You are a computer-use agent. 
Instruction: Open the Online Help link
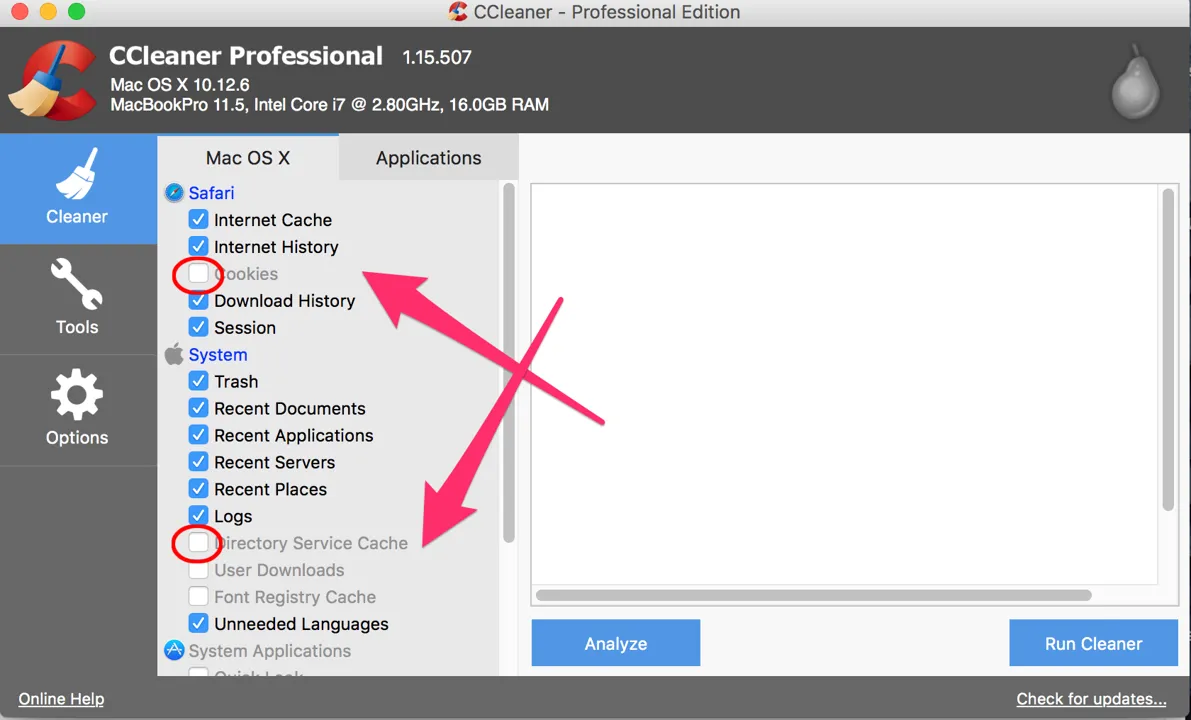(62, 699)
